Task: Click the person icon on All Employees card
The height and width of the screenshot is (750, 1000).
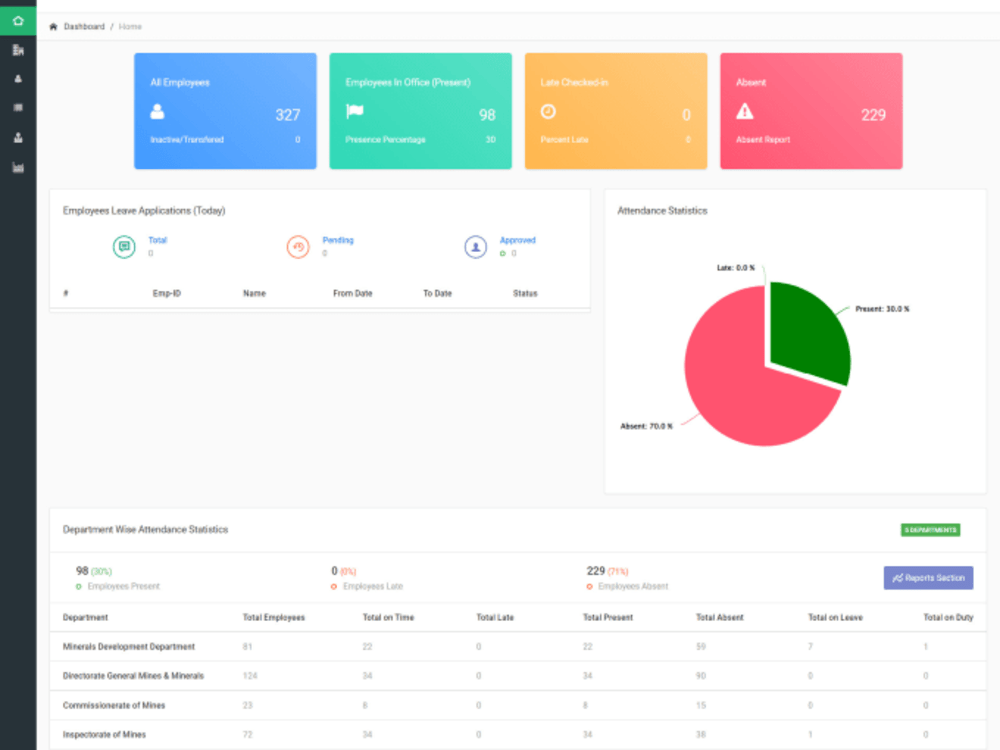Action: pyautogui.click(x=156, y=112)
